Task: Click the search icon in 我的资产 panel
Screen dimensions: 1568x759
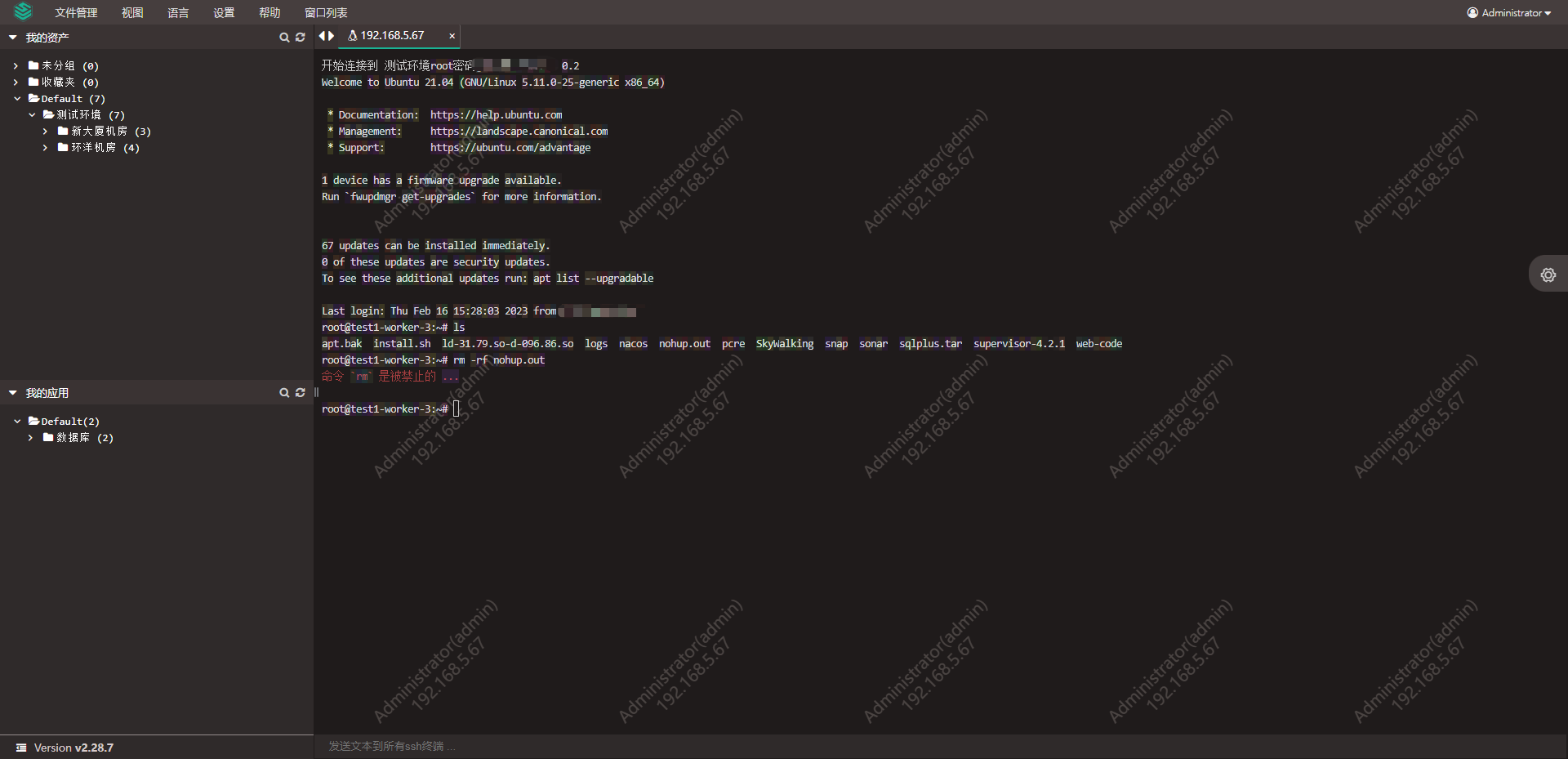Action: [x=283, y=37]
